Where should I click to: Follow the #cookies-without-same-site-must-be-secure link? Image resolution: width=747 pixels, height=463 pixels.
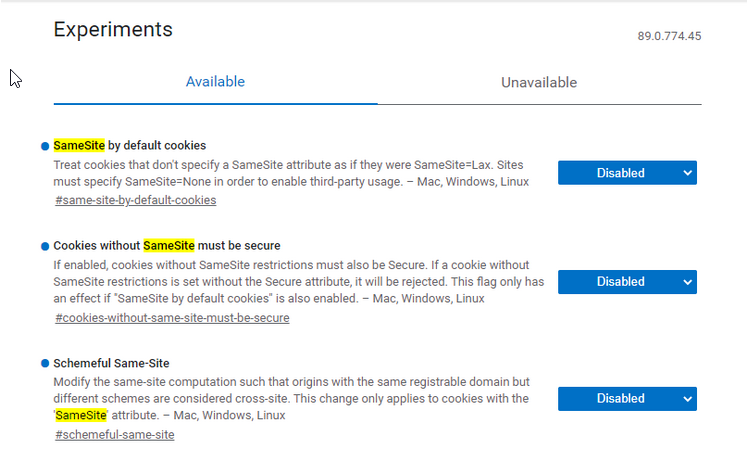172,318
